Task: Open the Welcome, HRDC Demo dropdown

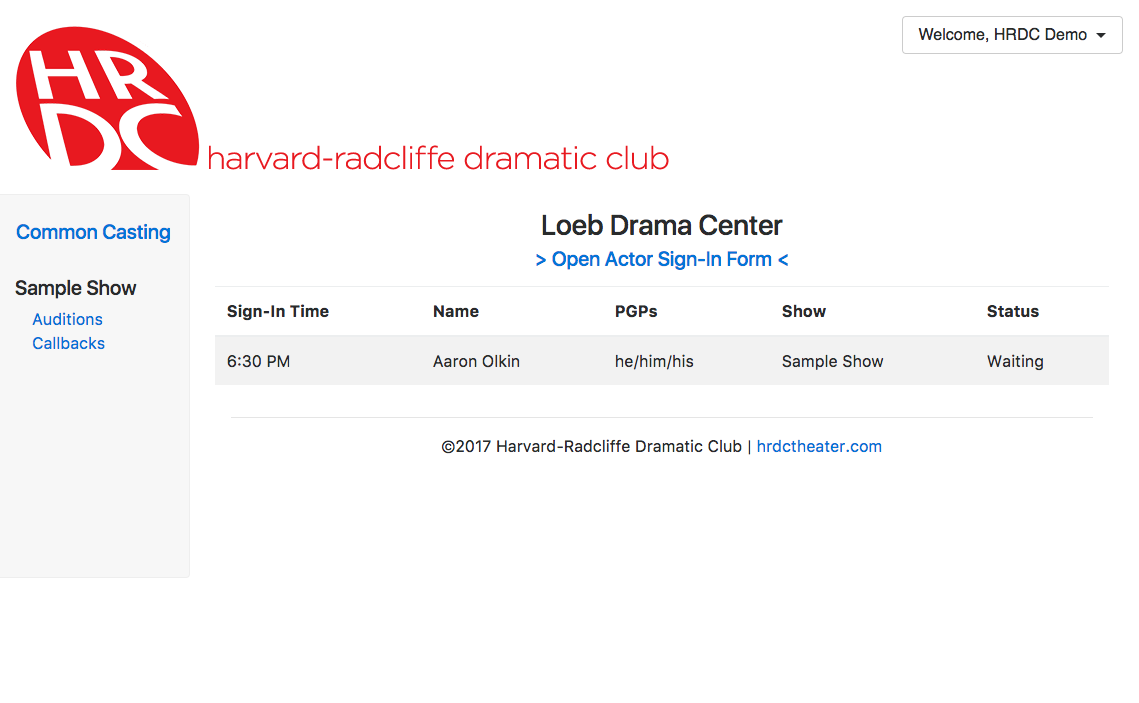Action: [1012, 35]
